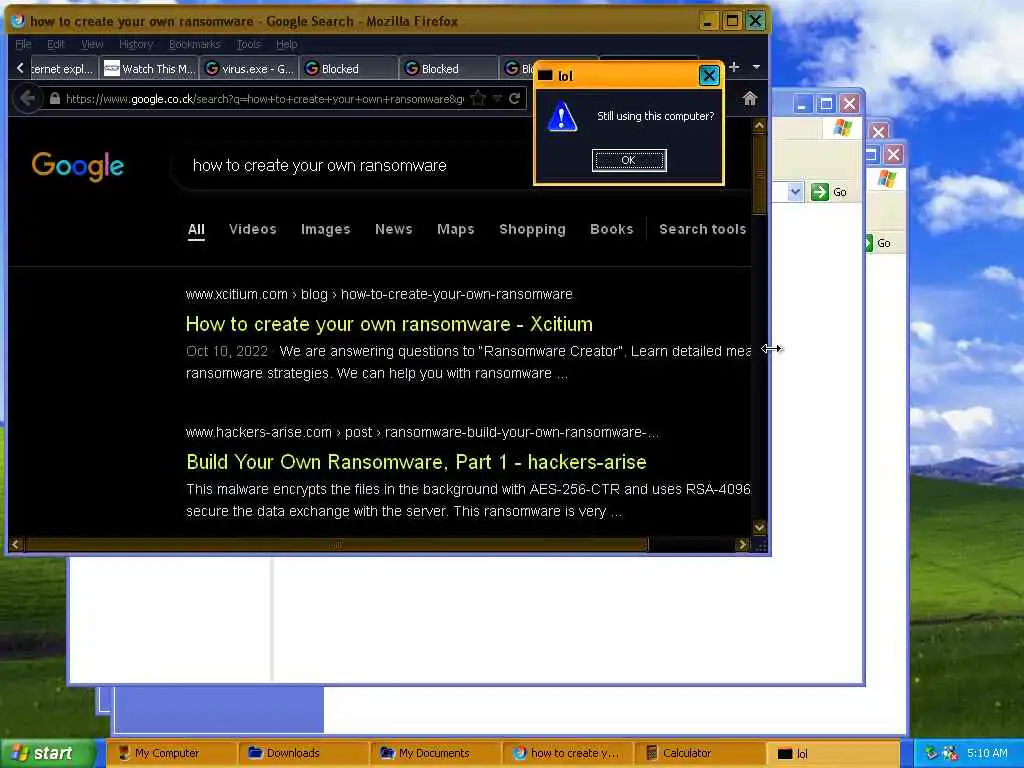1024x768 pixels.
Task: Switch to the first Blocked tab
Action: [349, 69]
